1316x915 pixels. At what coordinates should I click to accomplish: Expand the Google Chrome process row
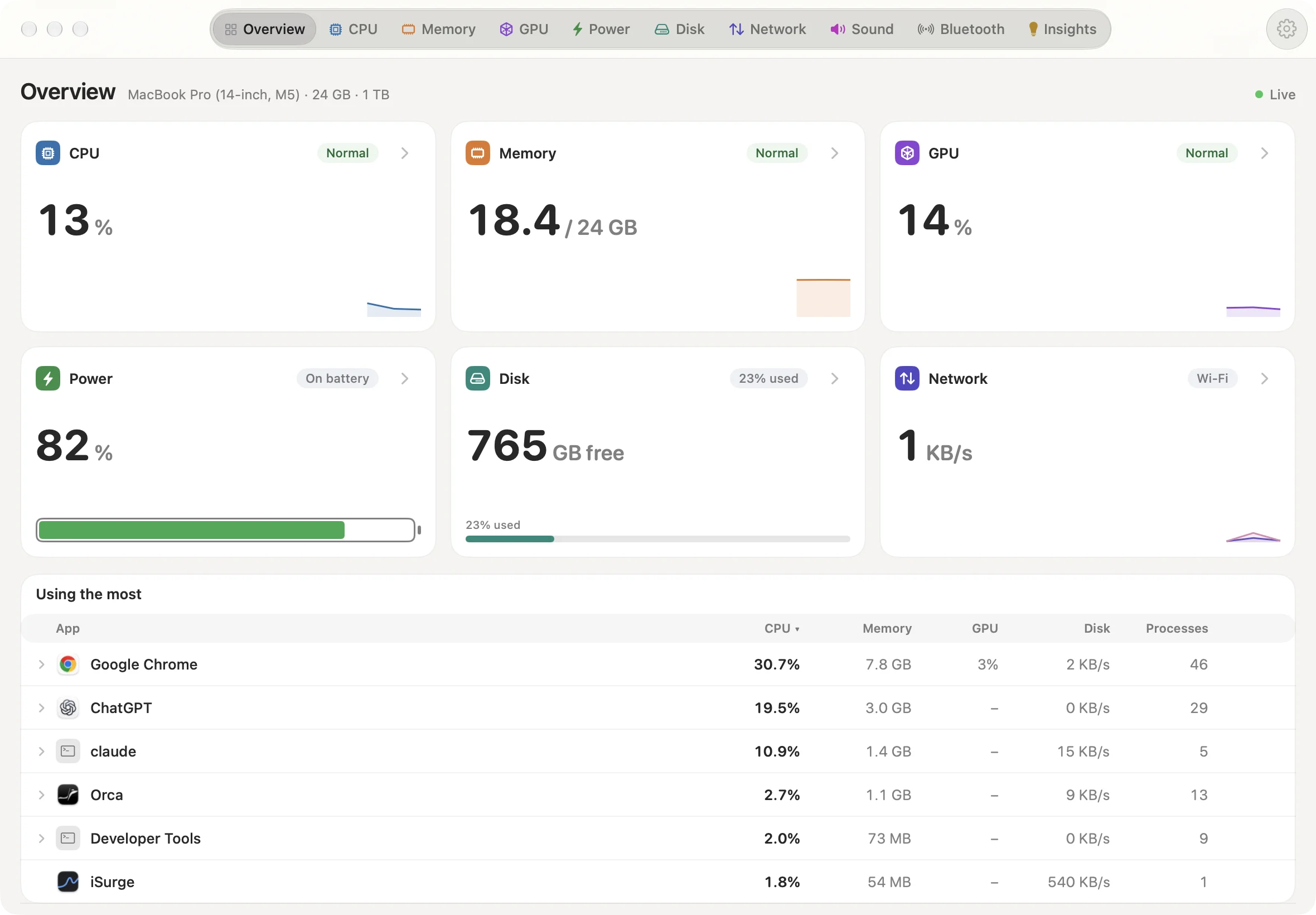(41, 664)
